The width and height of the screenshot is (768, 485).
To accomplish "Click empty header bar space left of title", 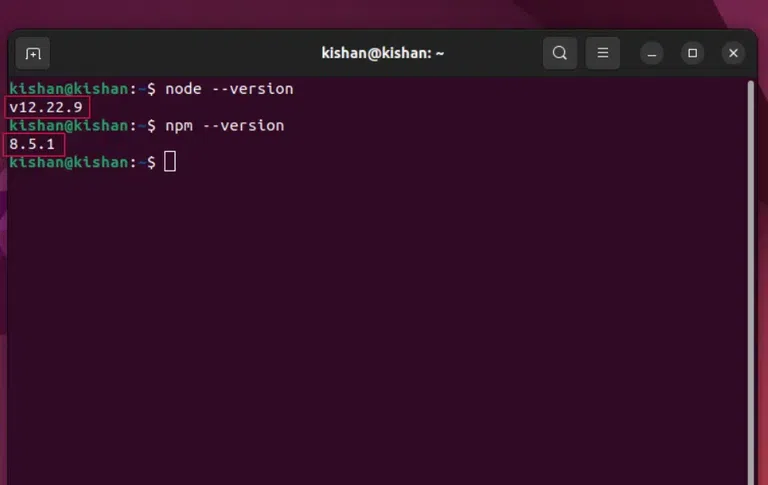I will click(x=180, y=53).
